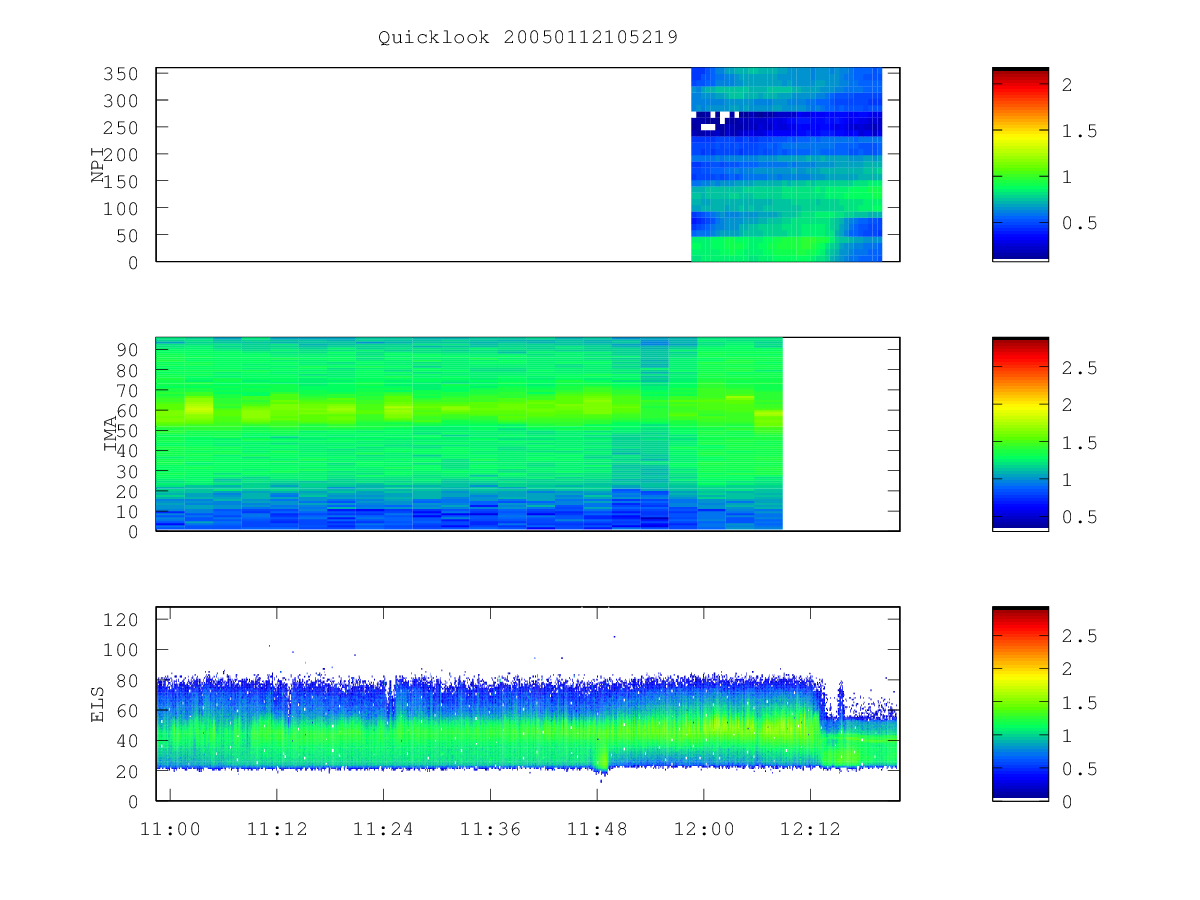1200x900 pixels.
Task: Click the IMA colorbar
Action: coord(1020,434)
